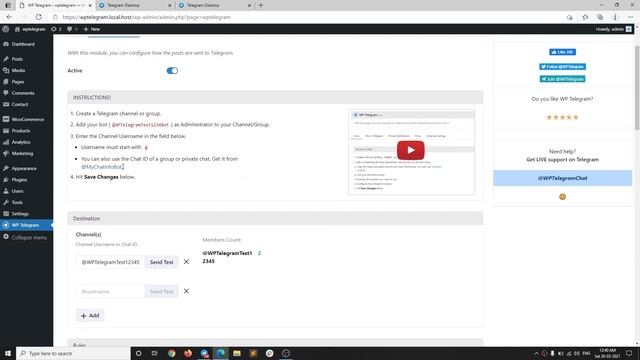The height and width of the screenshot is (360, 640).
Task: Open the updates icon in admin bar
Action: point(56,29)
